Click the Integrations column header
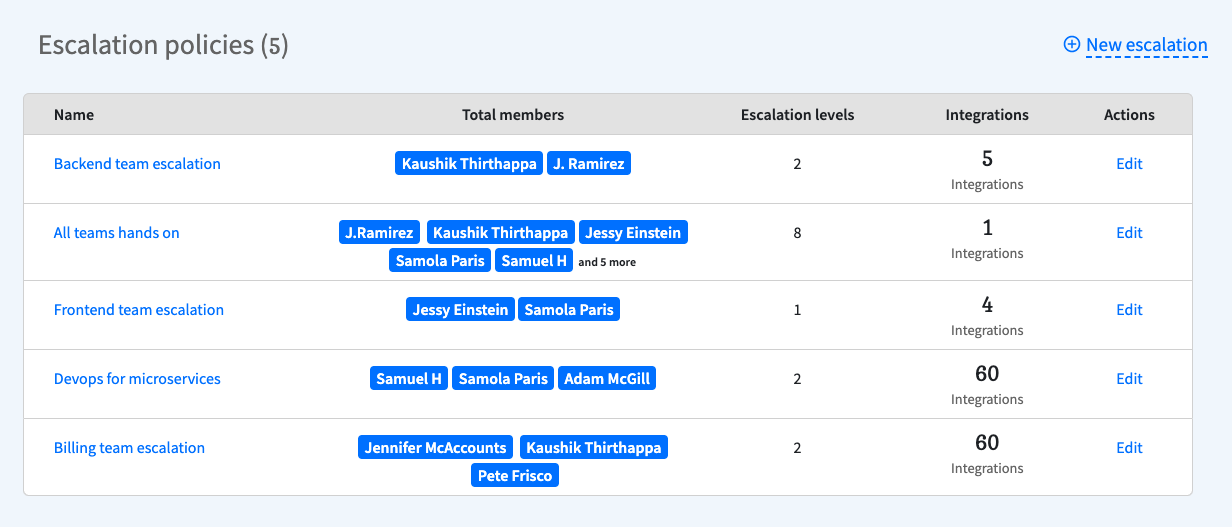The height and width of the screenshot is (527, 1232). [x=987, y=115]
